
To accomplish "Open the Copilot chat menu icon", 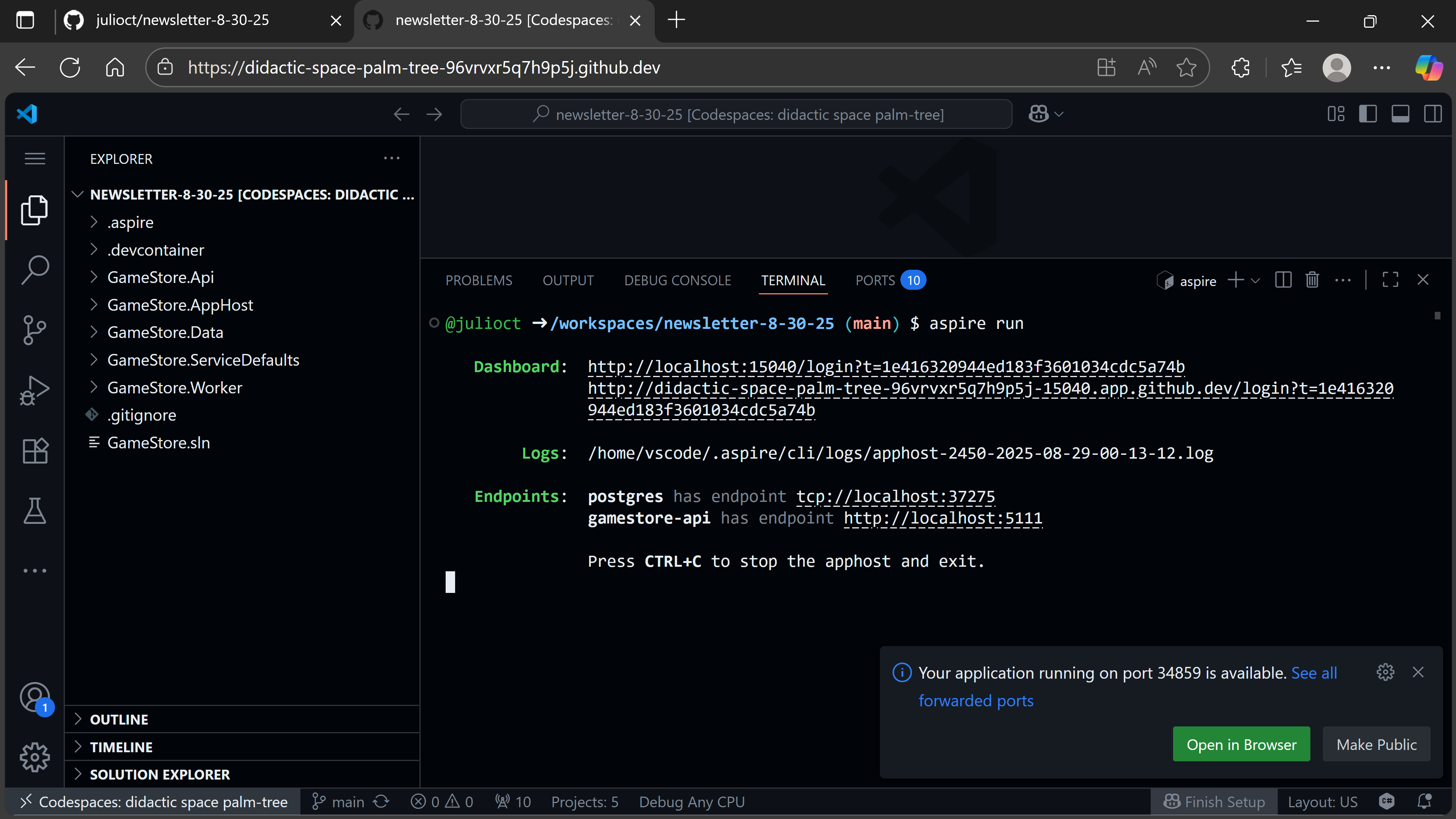I will pos(1039,114).
